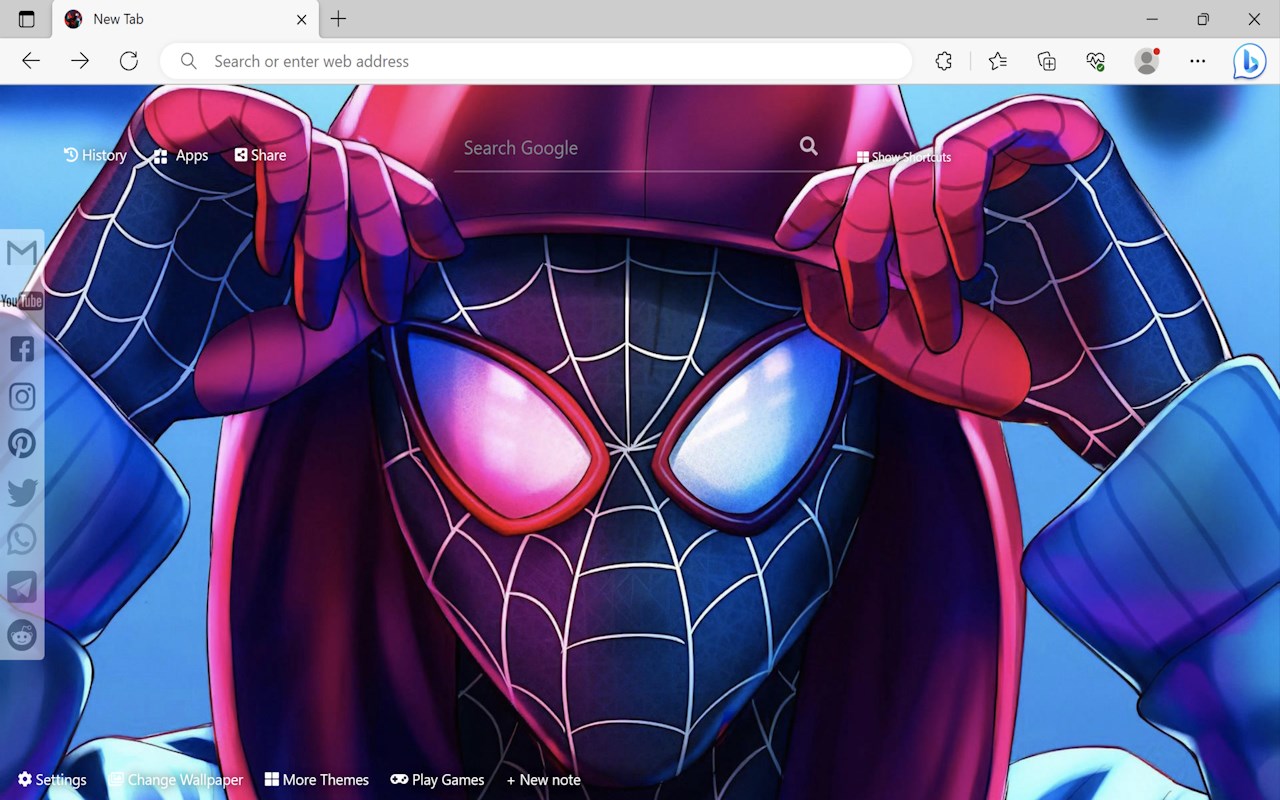The width and height of the screenshot is (1280, 800).
Task: Open Collections toolbar icon
Action: click(x=1047, y=61)
